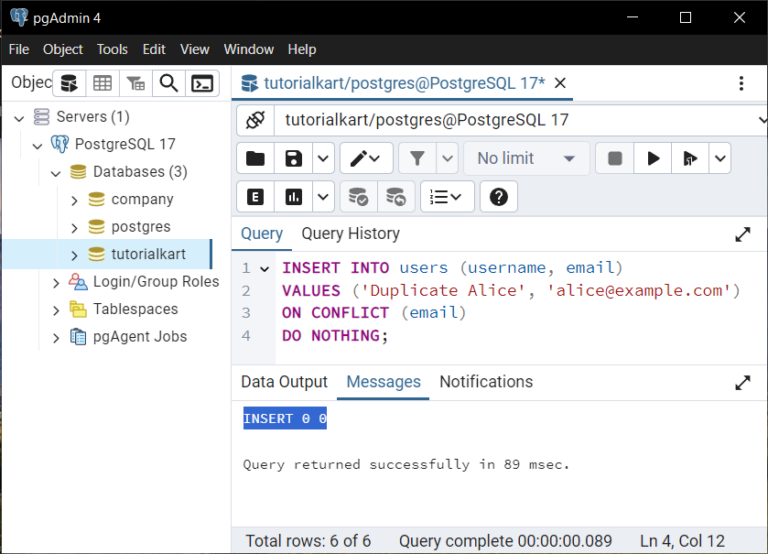Open the filter options dropdown arrow
Viewport: 768px width, 554px height.
pos(447,158)
